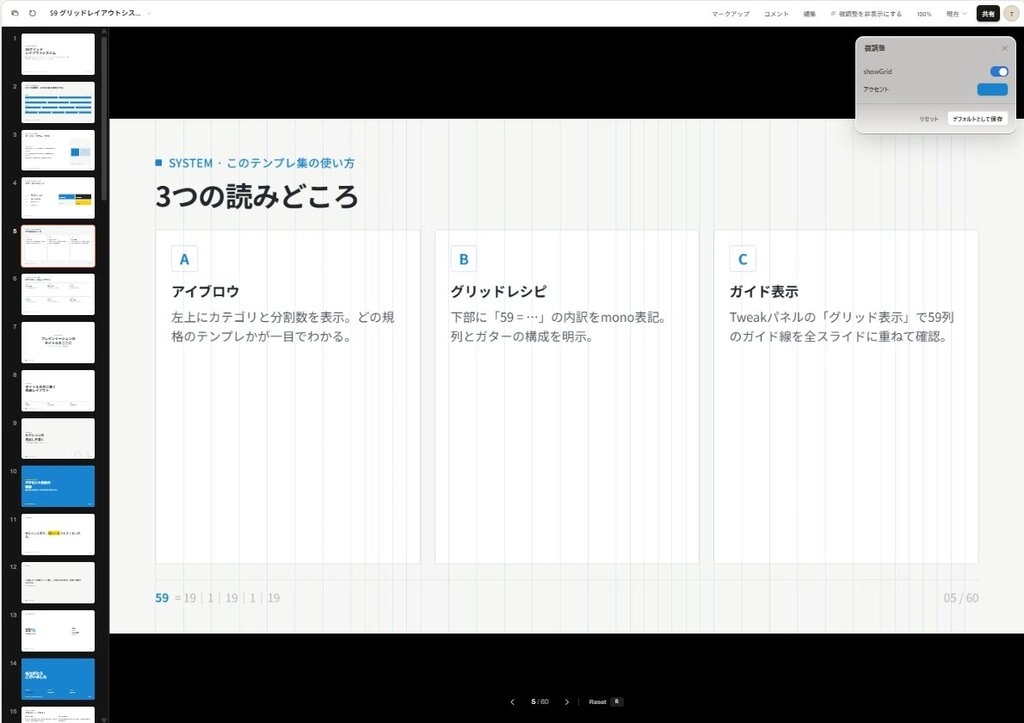Toggle the showGrid switch
This screenshot has width=1024, height=723.
click(x=999, y=72)
